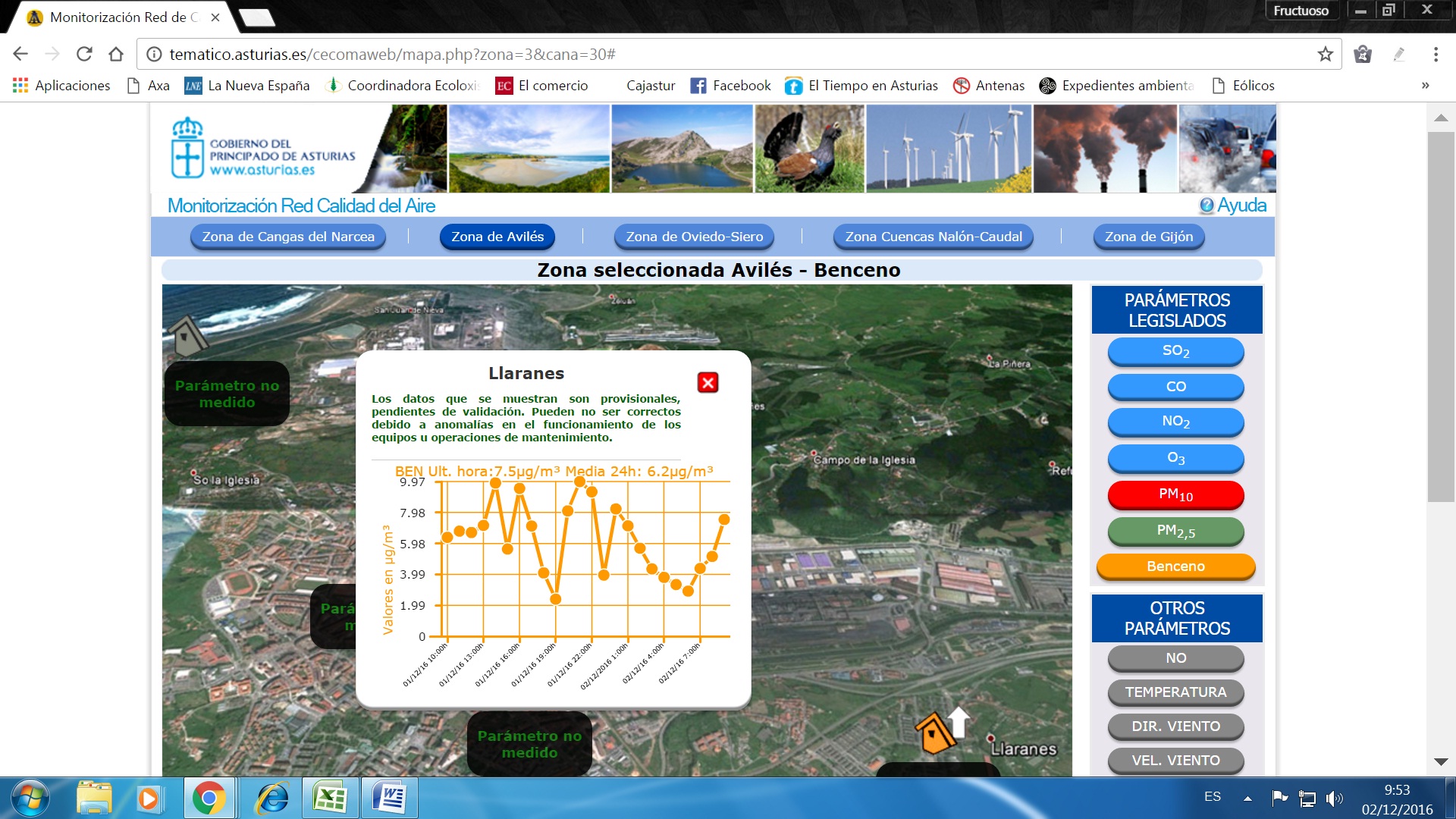Screen dimensions: 1456x819
Task: Reload the page
Action: pos(84,55)
